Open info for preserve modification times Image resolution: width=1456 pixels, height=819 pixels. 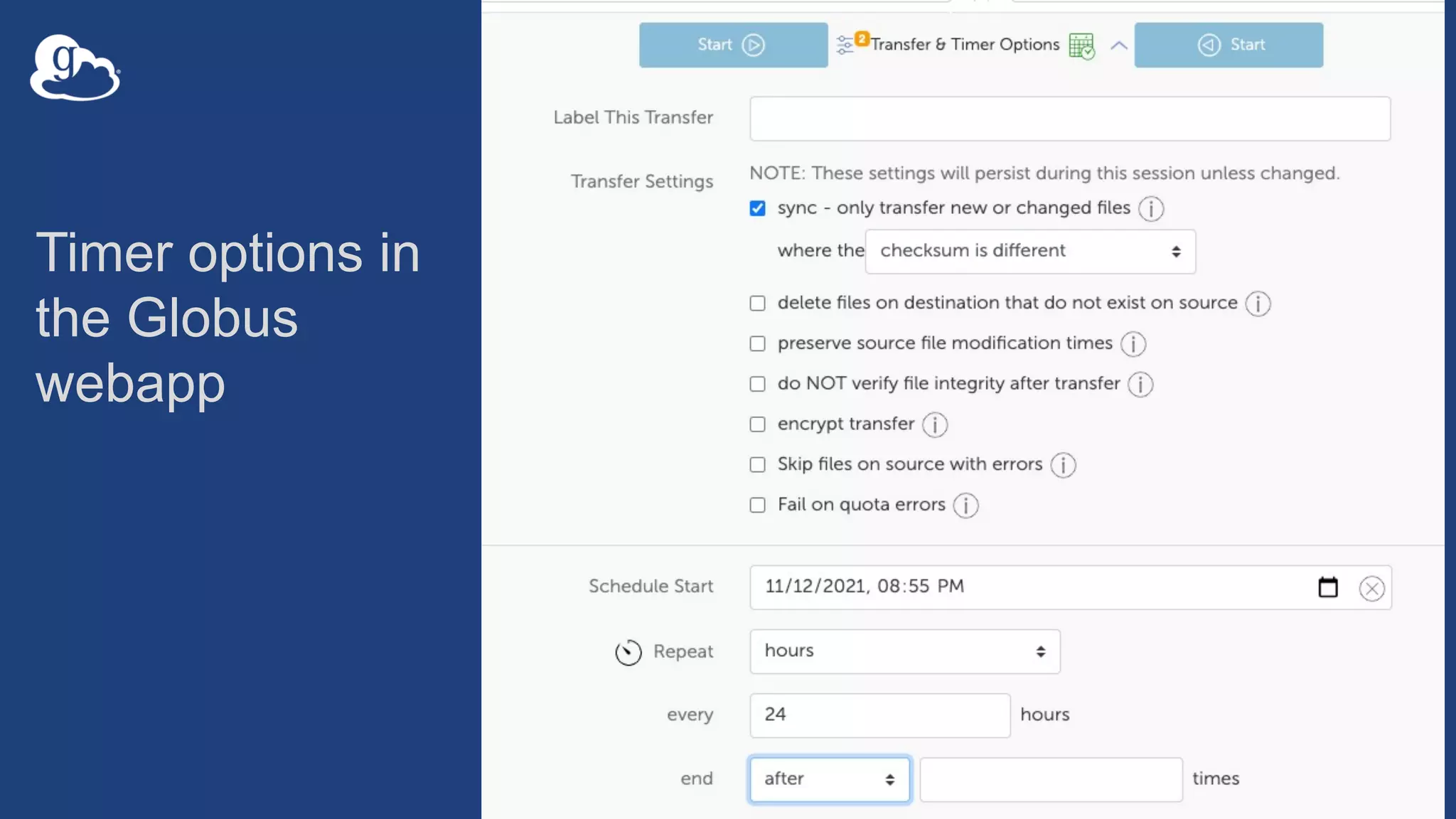click(1133, 344)
